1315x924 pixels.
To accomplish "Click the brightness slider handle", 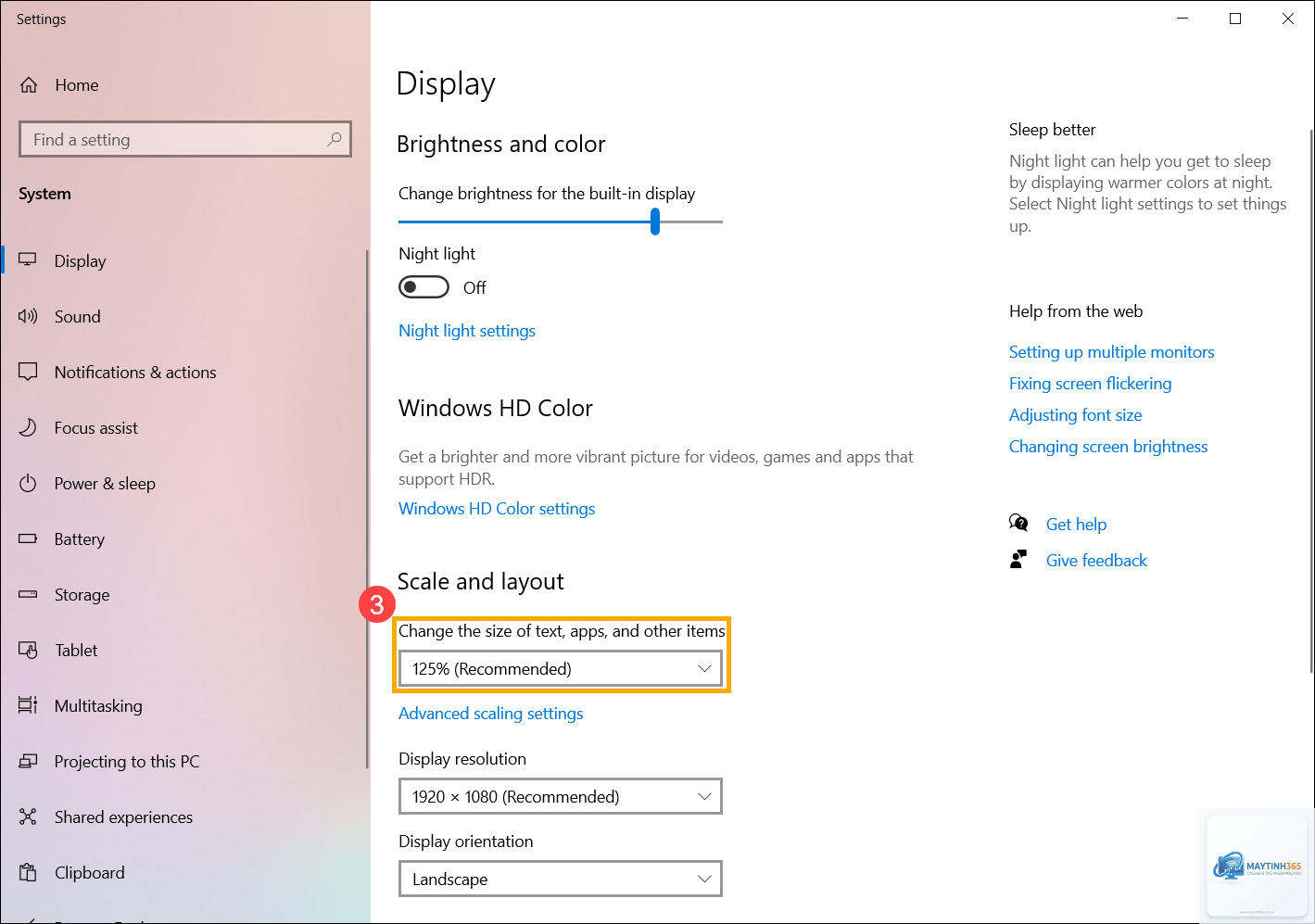I will pyautogui.click(x=655, y=222).
